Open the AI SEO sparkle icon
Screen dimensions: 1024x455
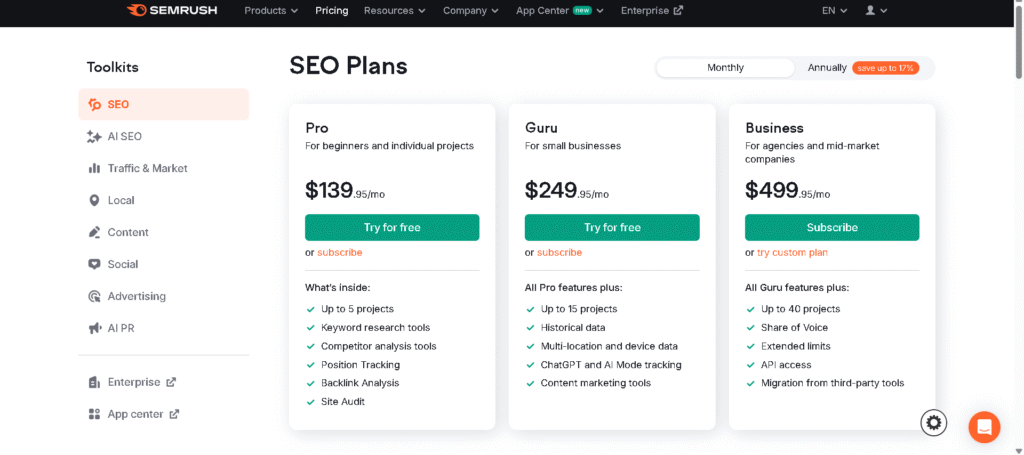(94, 136)
